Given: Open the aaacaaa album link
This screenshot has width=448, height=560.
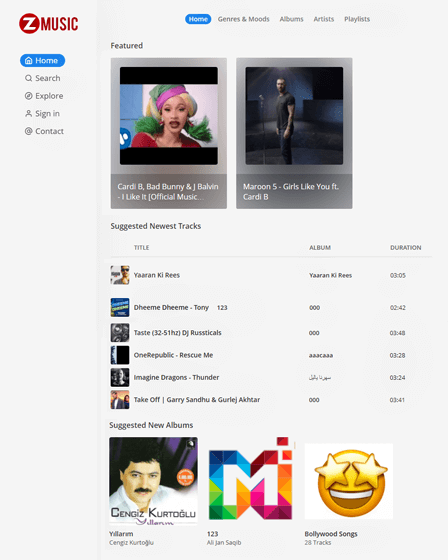Looking at the screenshot, I should pos(321,355).
